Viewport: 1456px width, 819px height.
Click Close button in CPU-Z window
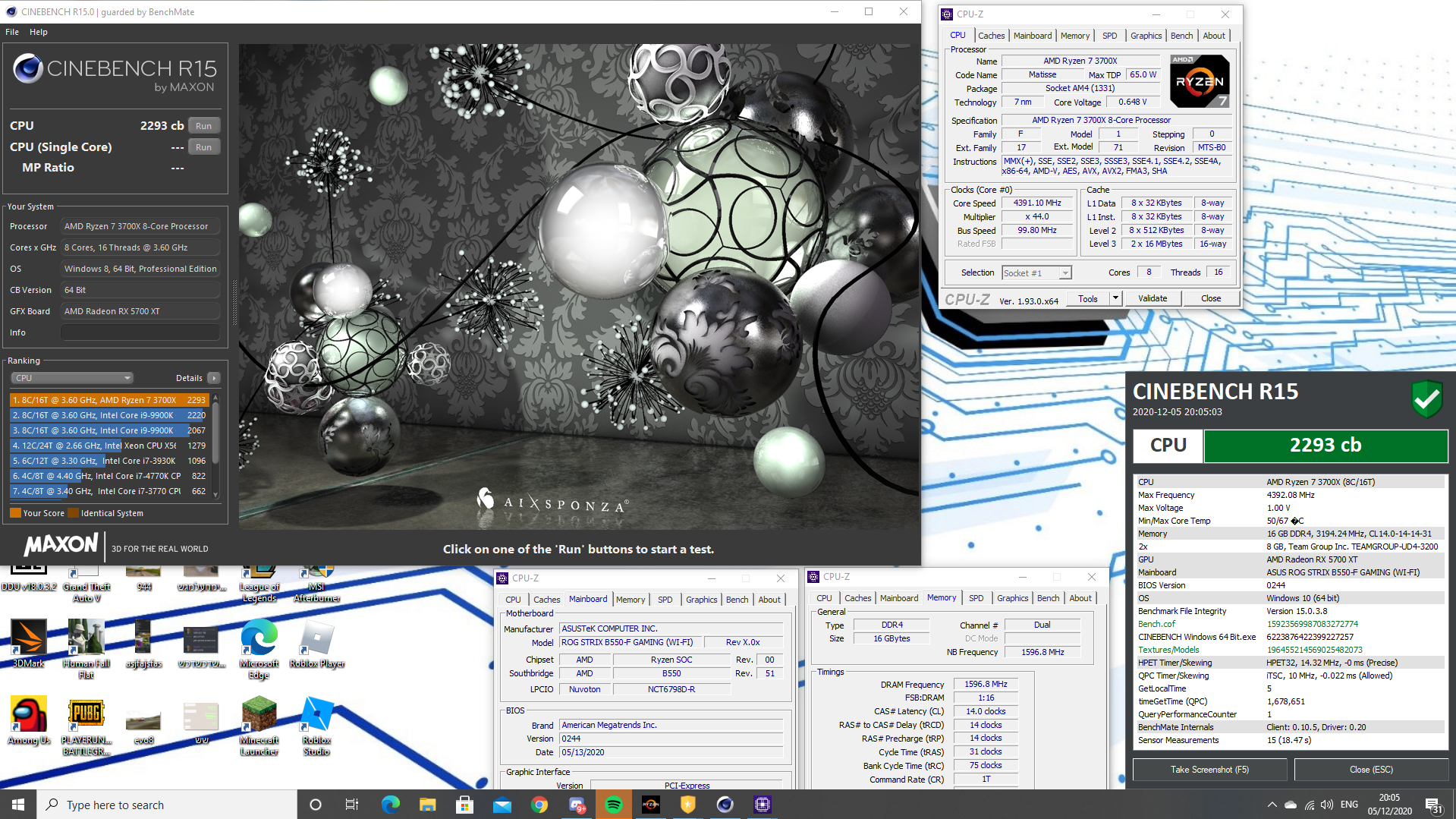1210,298
